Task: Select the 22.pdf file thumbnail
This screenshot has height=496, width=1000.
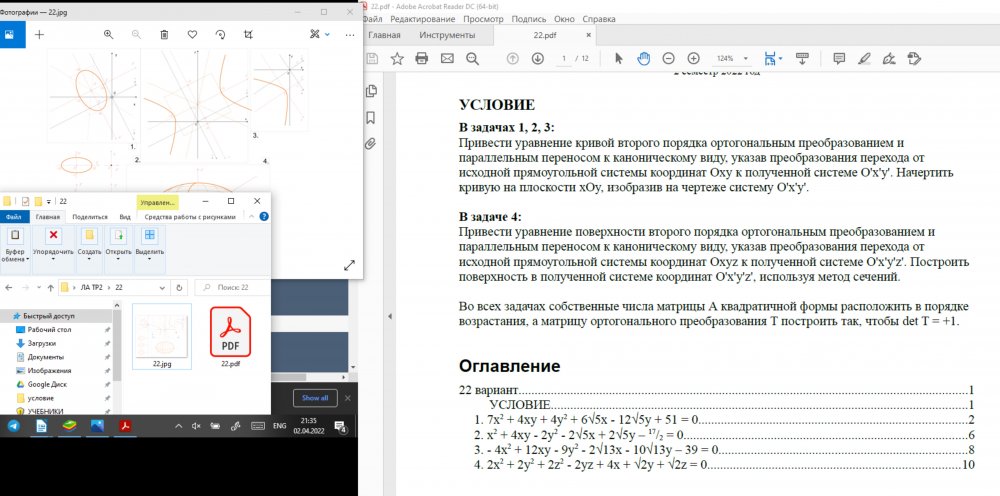Action: [x=230, y=335]
